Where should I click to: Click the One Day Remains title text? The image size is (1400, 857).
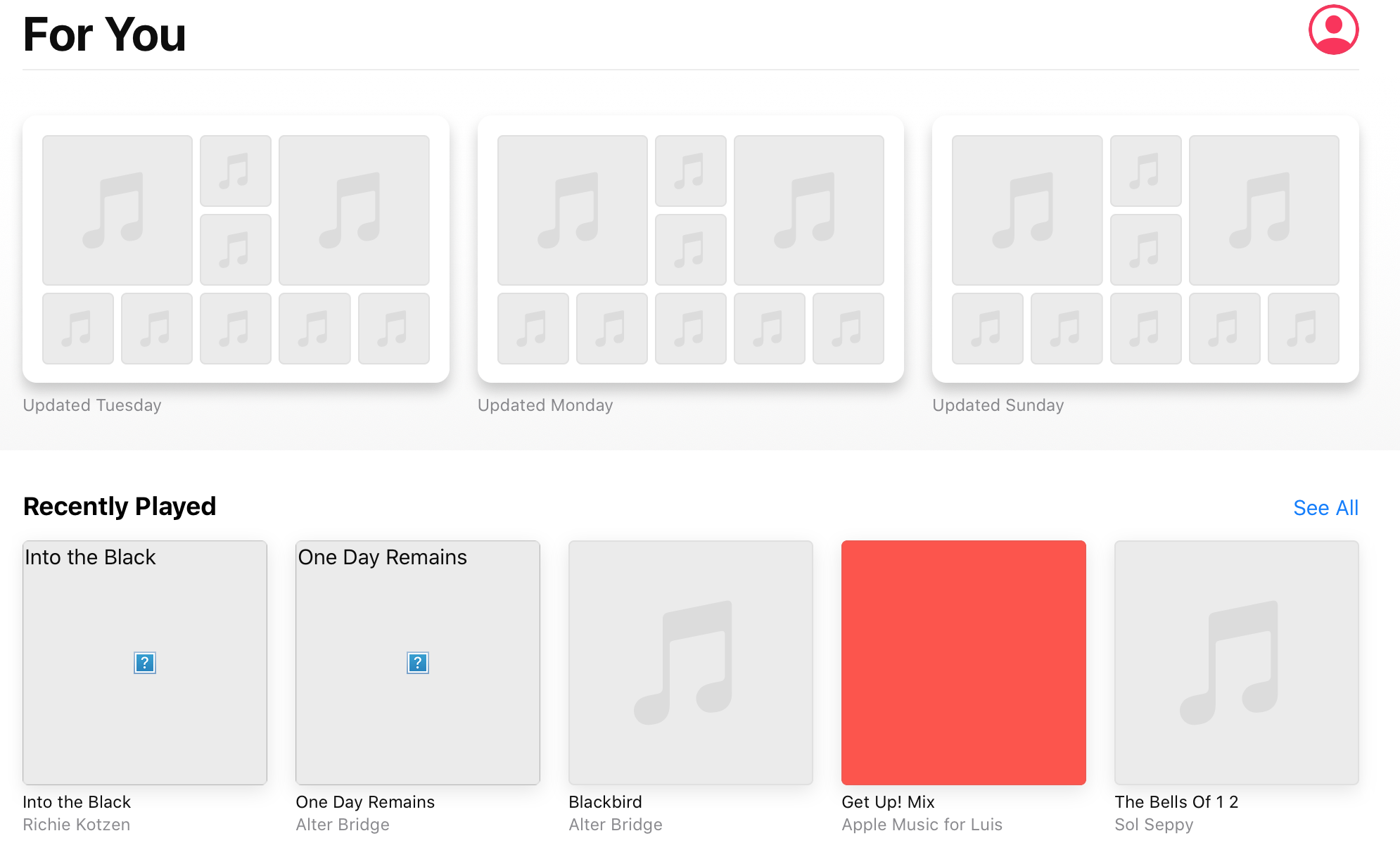tap(365, 801)
